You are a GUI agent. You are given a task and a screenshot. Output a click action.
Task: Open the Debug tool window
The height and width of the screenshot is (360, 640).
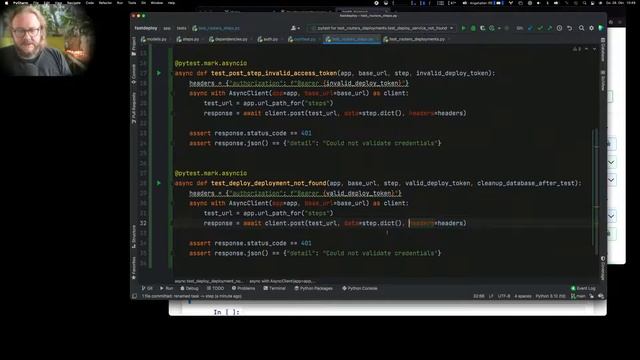tap(189, 288)
